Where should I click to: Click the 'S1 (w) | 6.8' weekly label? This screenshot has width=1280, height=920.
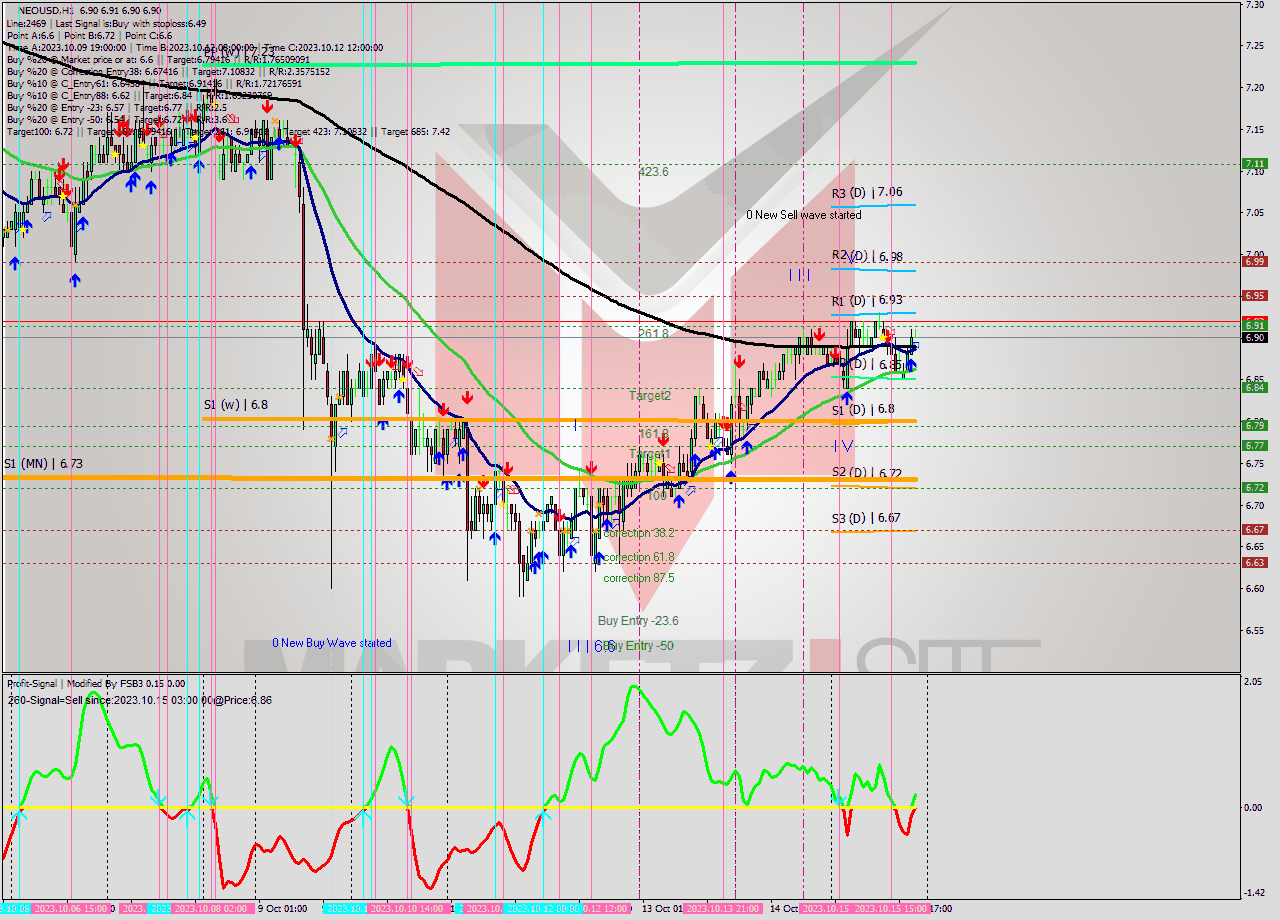(x=235, y=405)
